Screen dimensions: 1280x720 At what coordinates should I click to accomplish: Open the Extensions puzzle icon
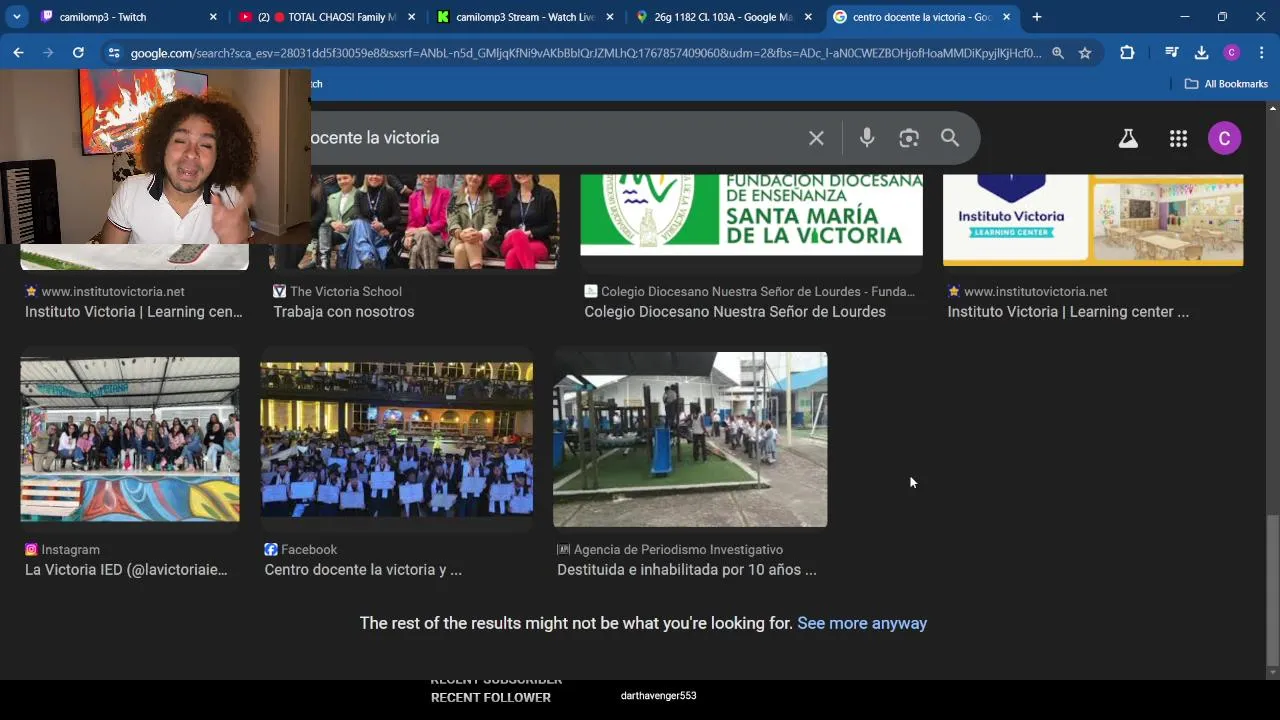pos(1127,53)
